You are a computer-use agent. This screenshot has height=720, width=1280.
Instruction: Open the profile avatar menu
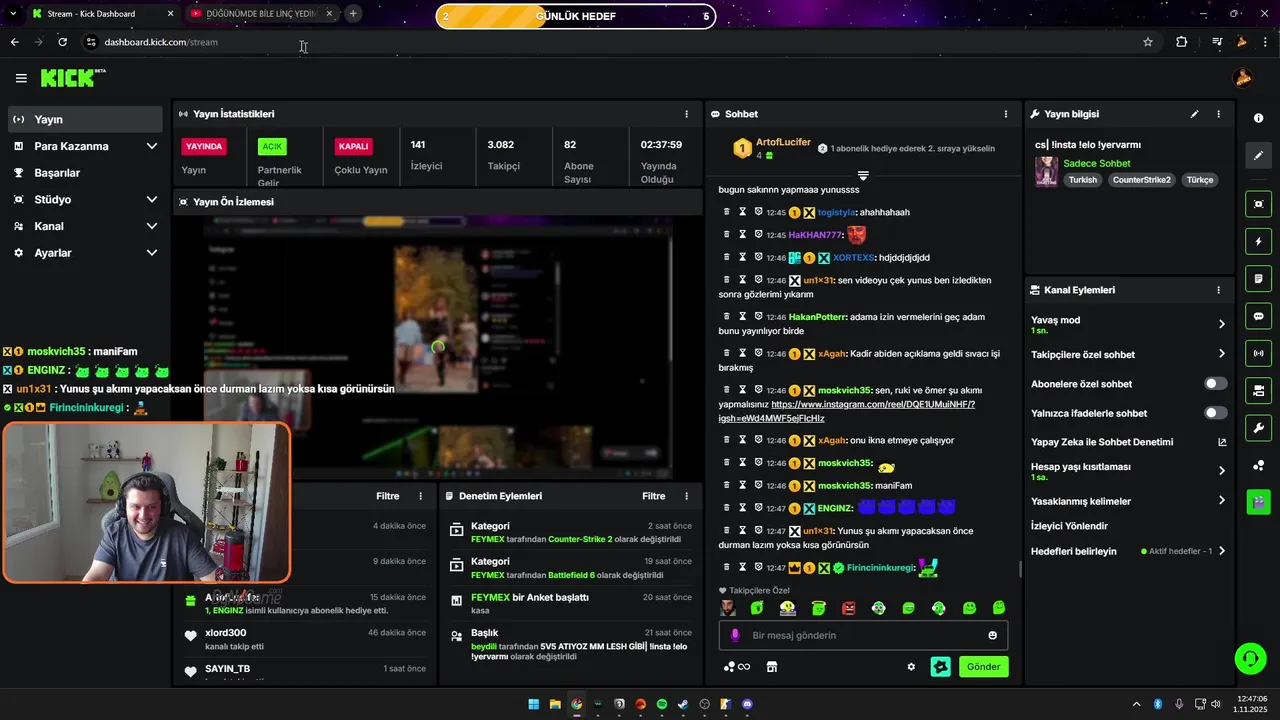1243,78
